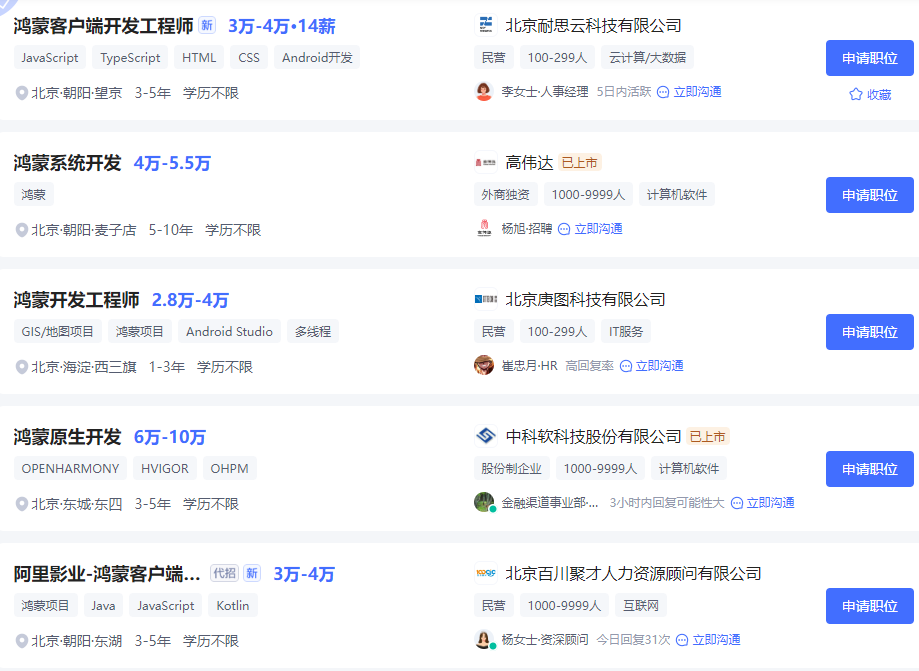The image size is (919, 671).
Task: Click the OPENHARMONY tag
Action: (70, 469)
